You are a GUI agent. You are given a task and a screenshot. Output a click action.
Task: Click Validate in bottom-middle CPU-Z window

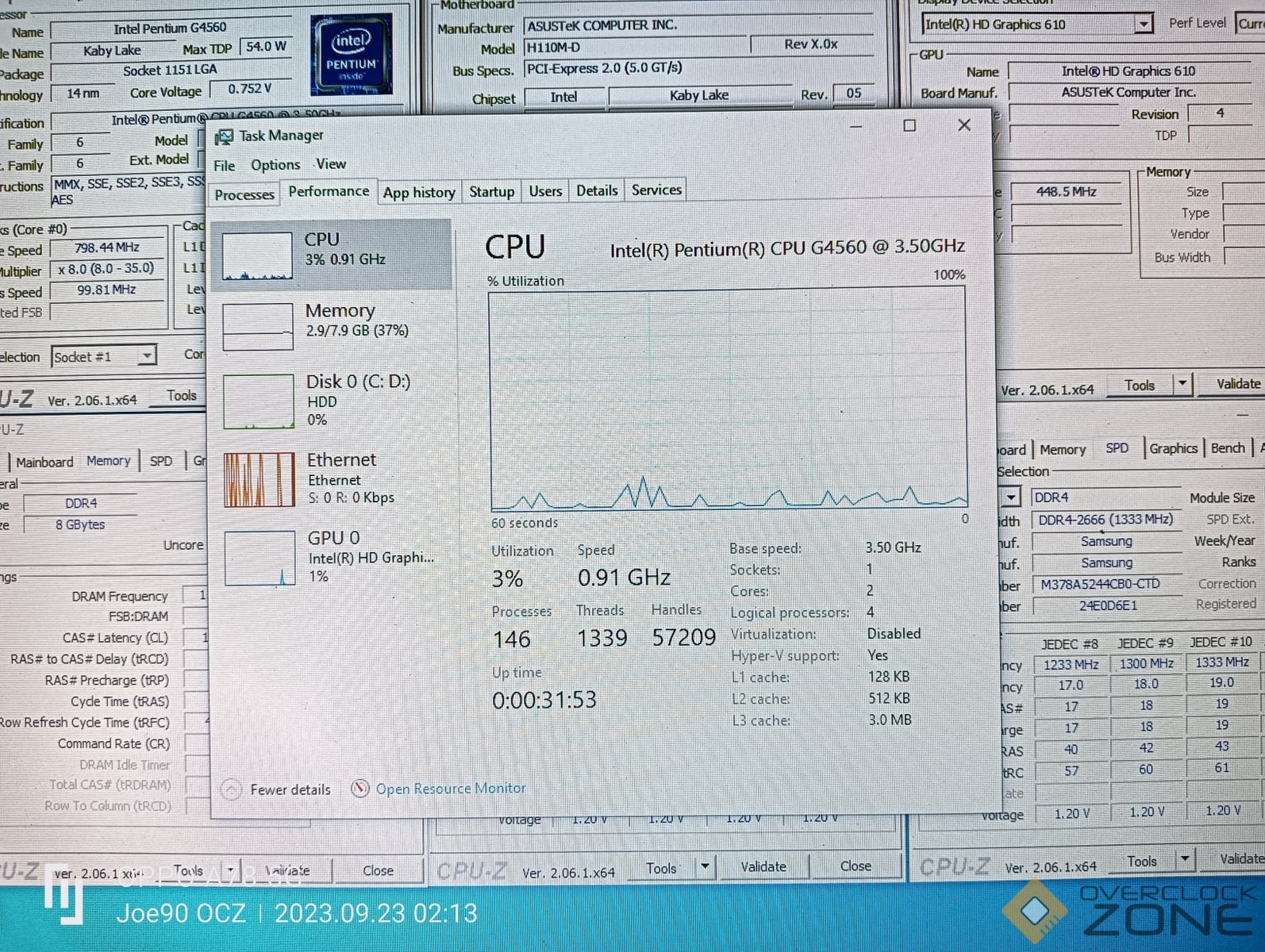pyautogui.click(x=763, y=867)
